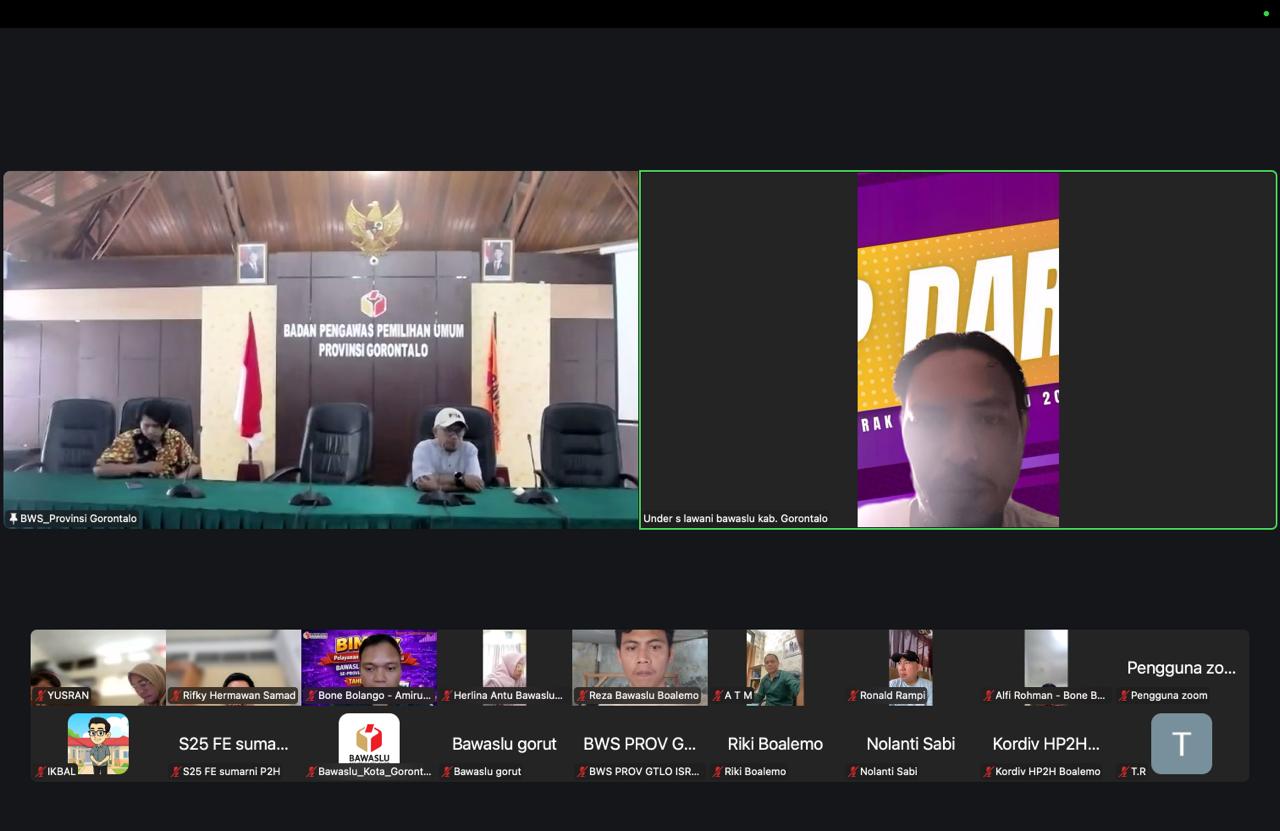Select the muted mic icon on Bone Bolango tile
Image resolution: width=1280 pixels, height=831 pixels.
[x=312, y=695]
